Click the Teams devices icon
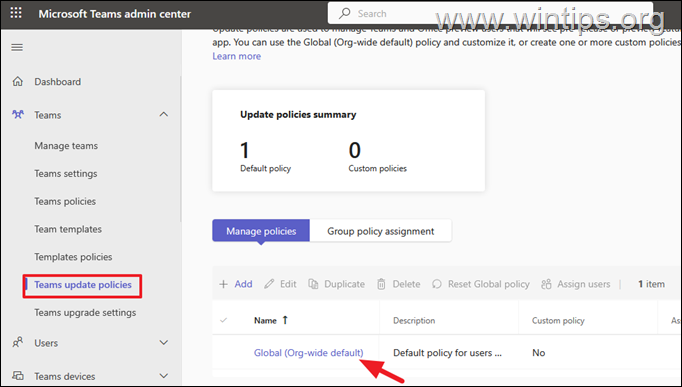This screenshot has height=387, width=682. tap(18, 376)
